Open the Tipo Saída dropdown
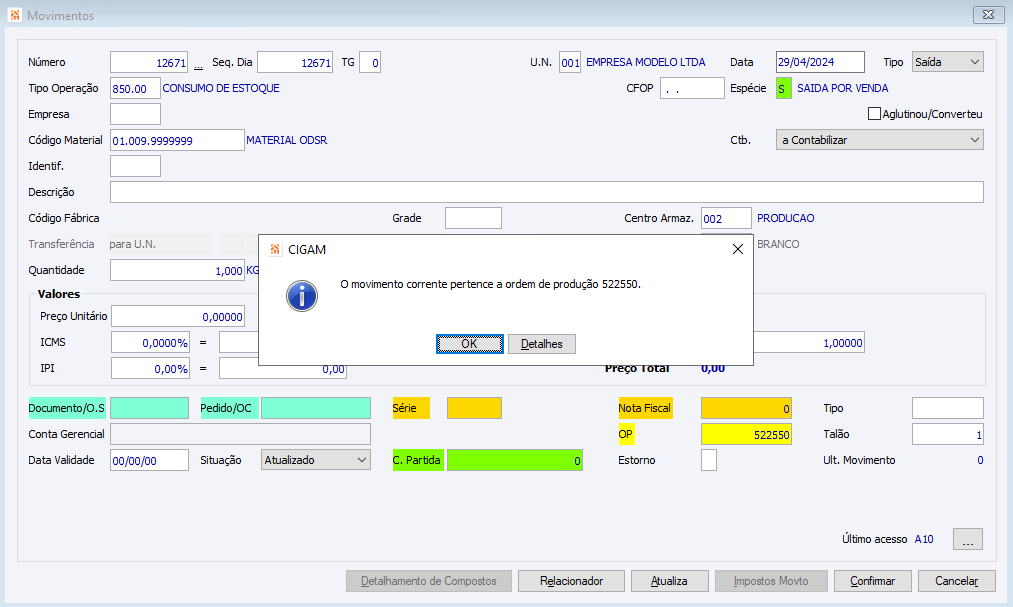The image size is (1013, 607). pos(948,62)
